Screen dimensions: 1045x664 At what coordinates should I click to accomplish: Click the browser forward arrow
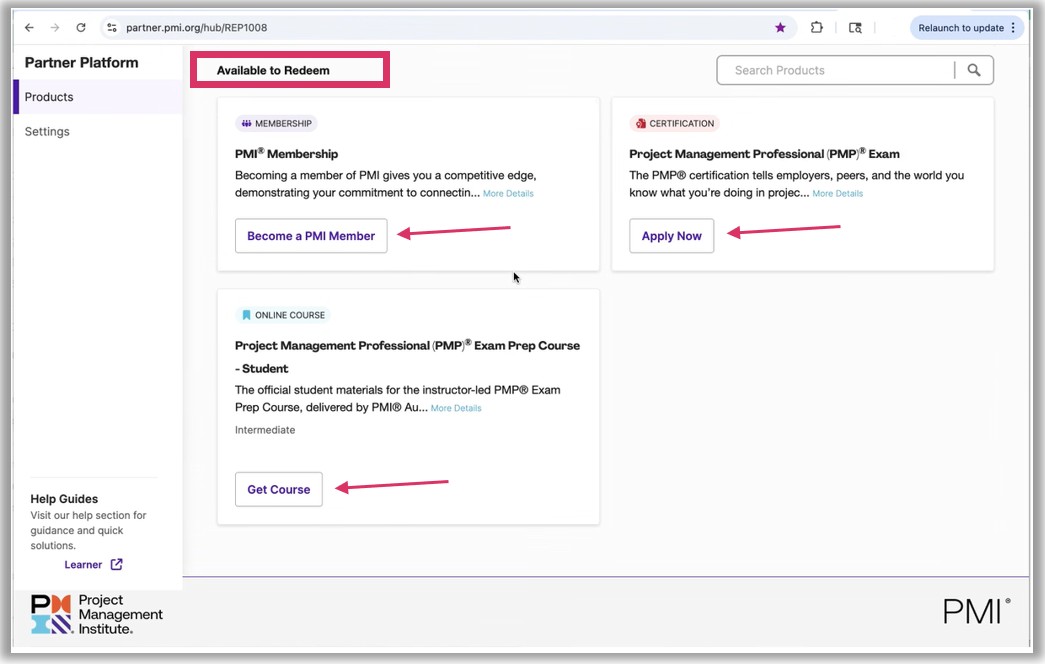click(55, 27)
